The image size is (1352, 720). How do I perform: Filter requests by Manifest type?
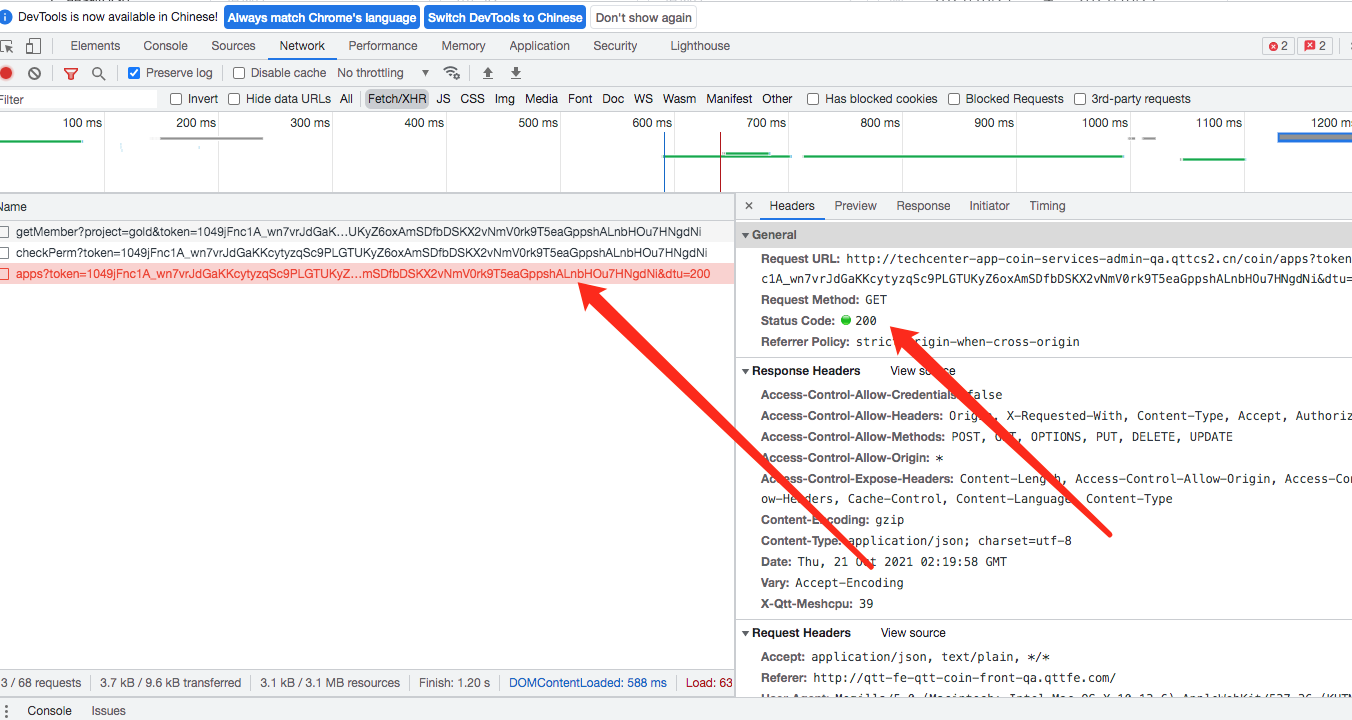tap(729, 99)
